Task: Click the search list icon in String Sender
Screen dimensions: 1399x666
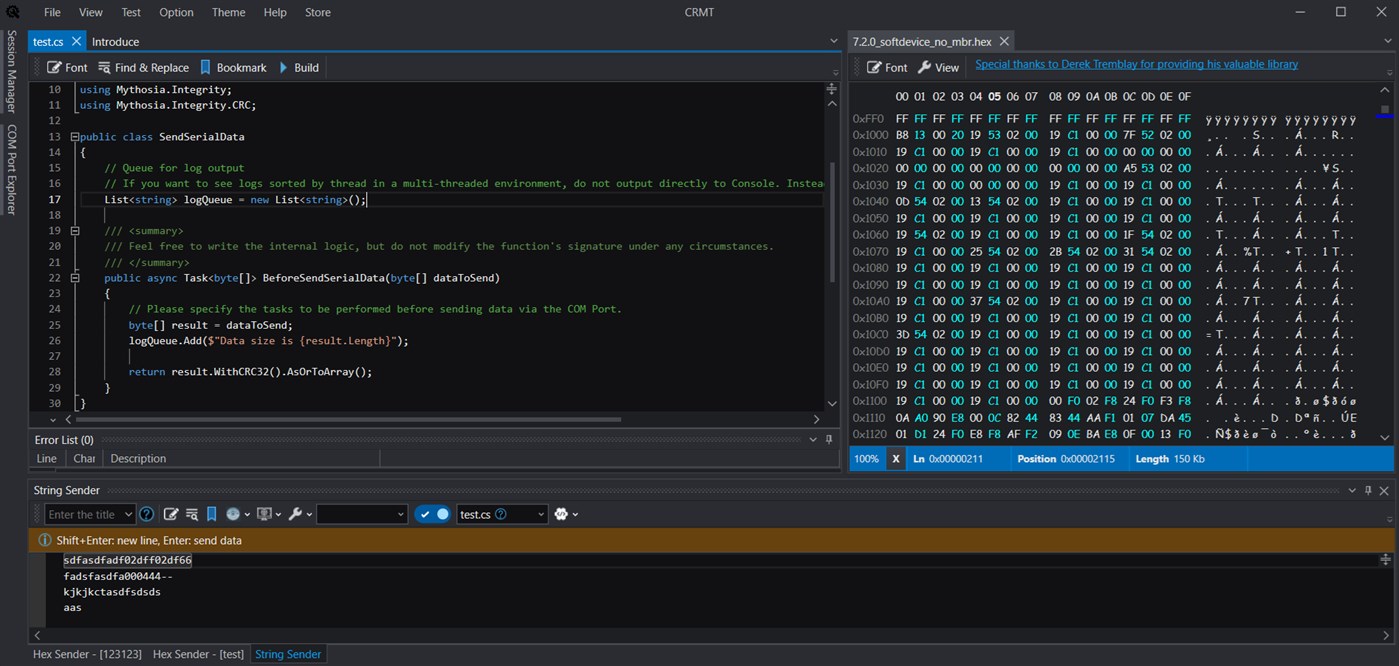Action: 191,514
